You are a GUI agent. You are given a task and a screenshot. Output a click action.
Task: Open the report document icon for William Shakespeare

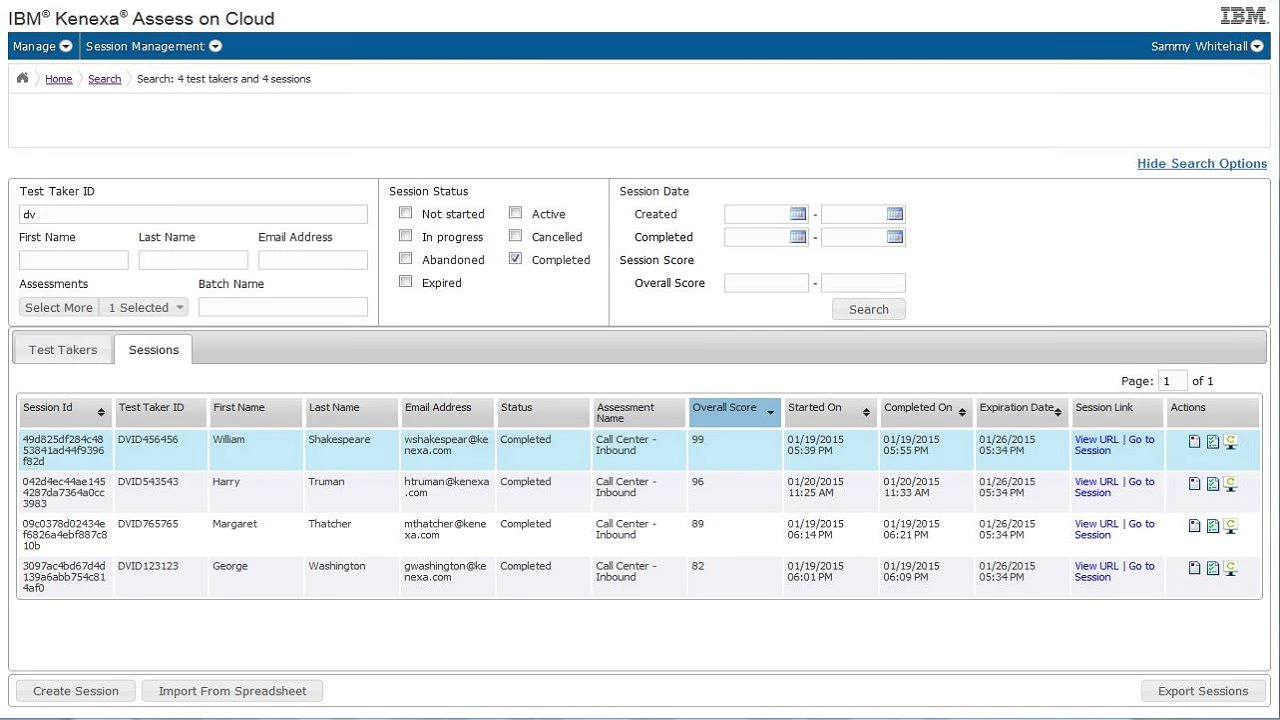1194,441
